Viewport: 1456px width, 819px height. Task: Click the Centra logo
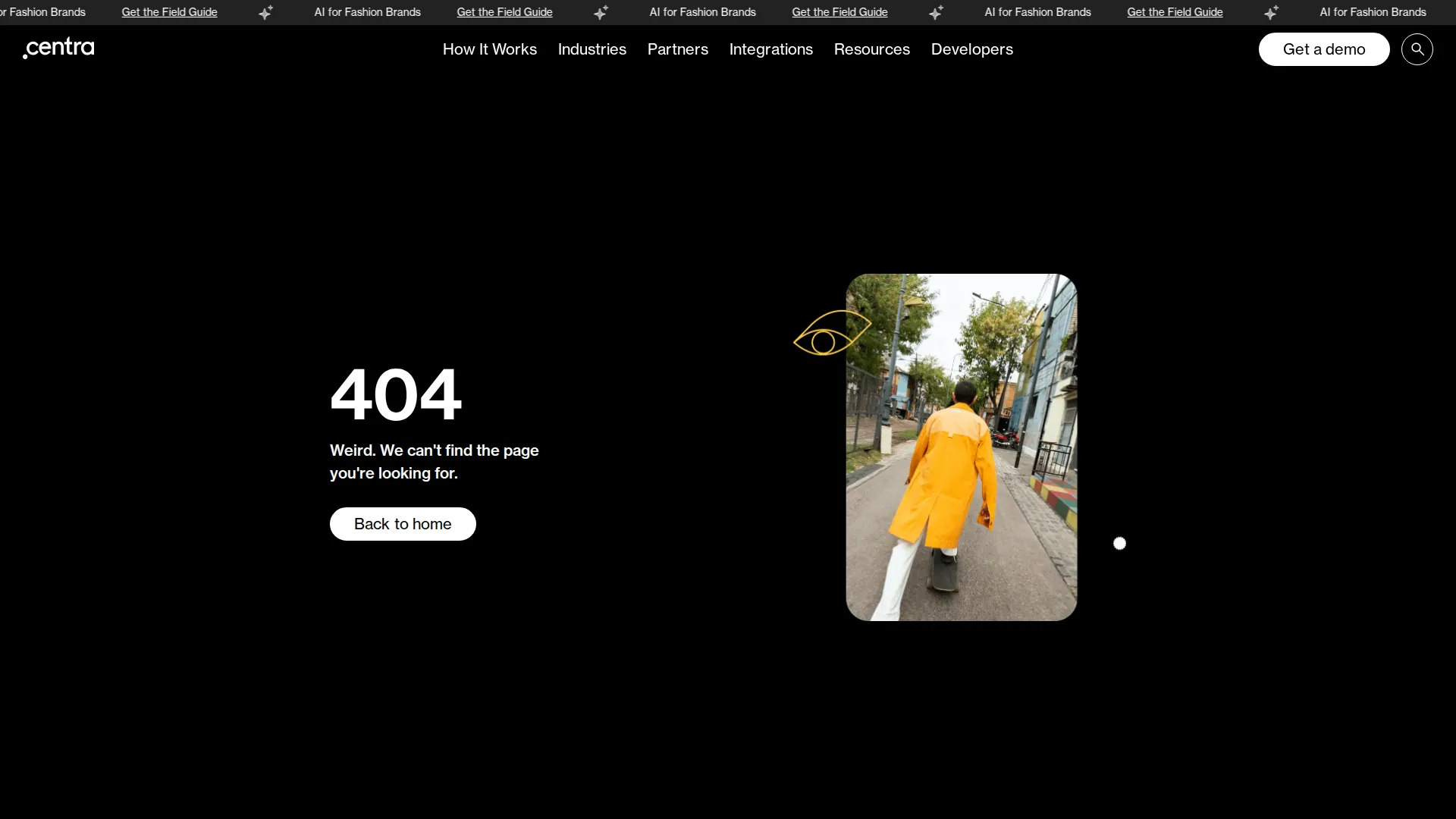click(x=59, y=48)
